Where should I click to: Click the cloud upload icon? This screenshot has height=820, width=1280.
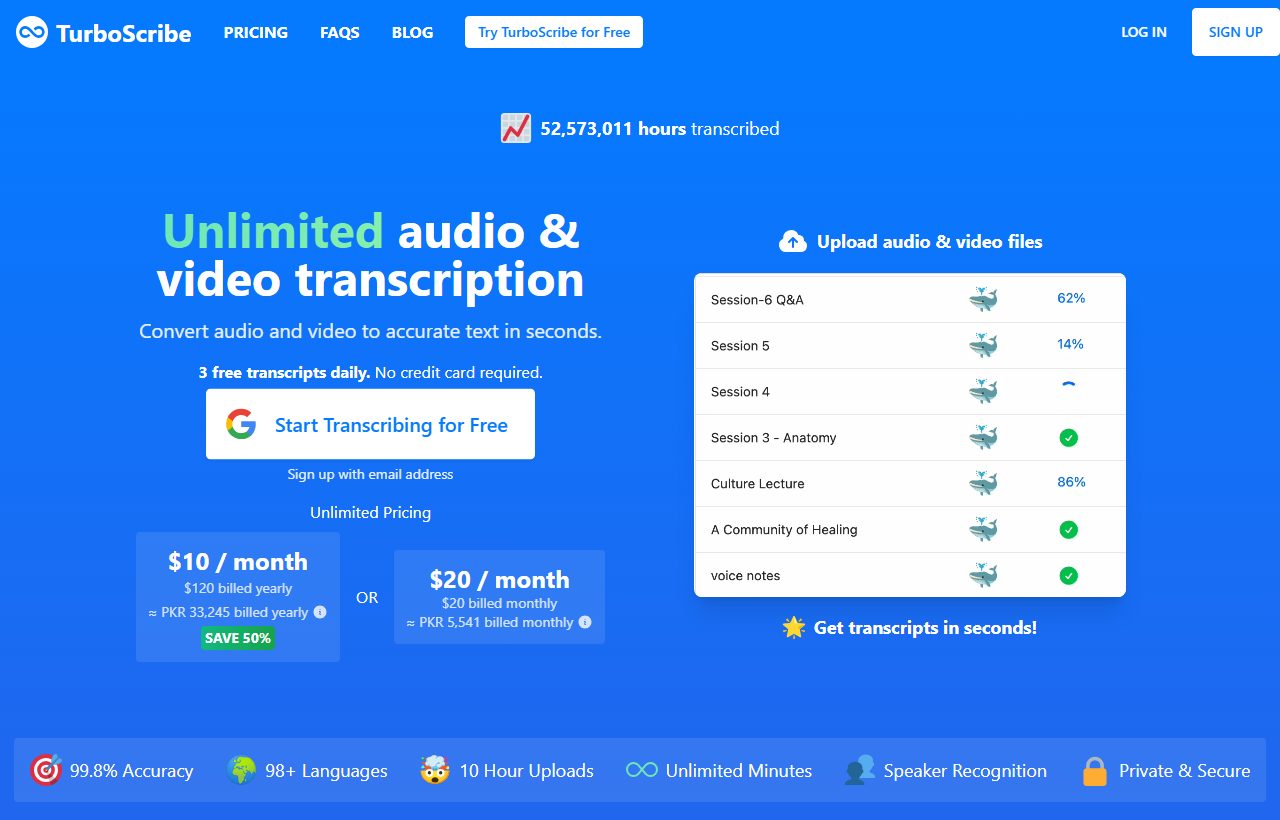[x=793, y=242]
